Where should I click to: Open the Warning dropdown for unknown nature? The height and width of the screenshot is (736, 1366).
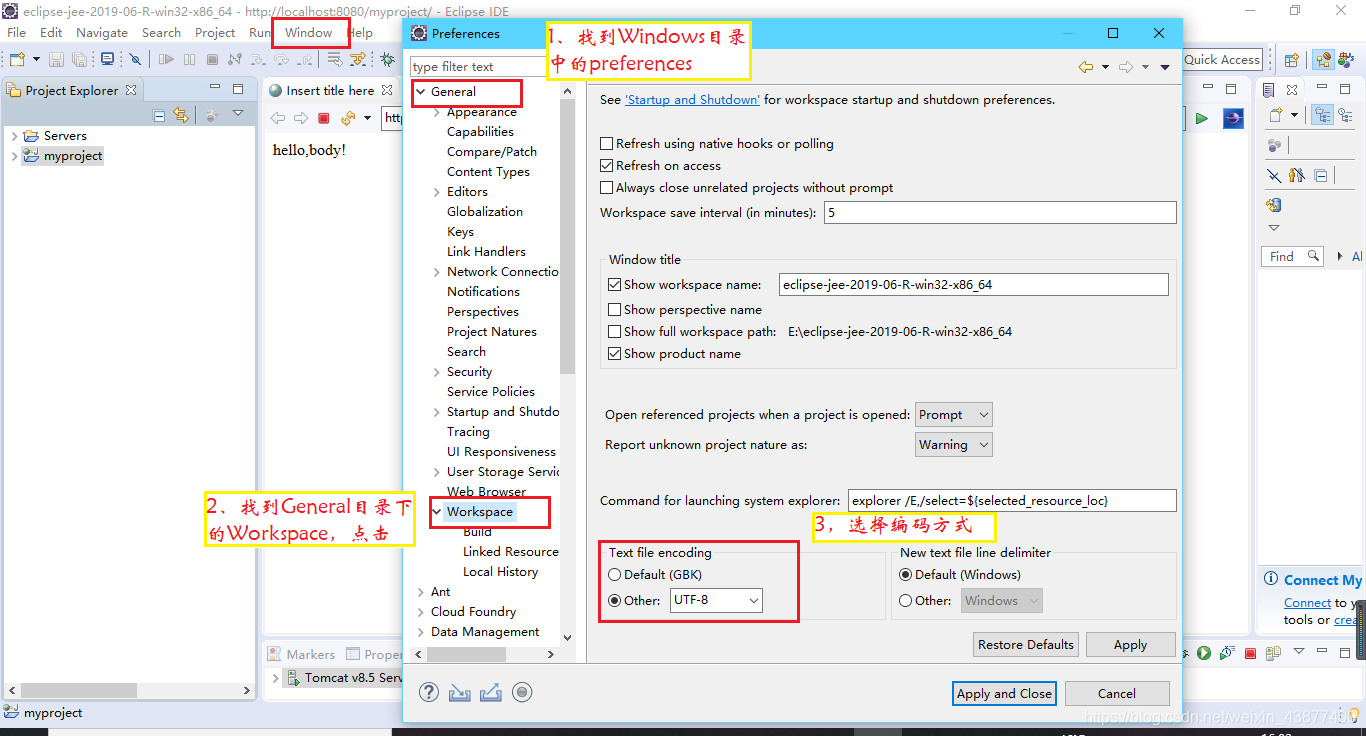click(954, 445)
